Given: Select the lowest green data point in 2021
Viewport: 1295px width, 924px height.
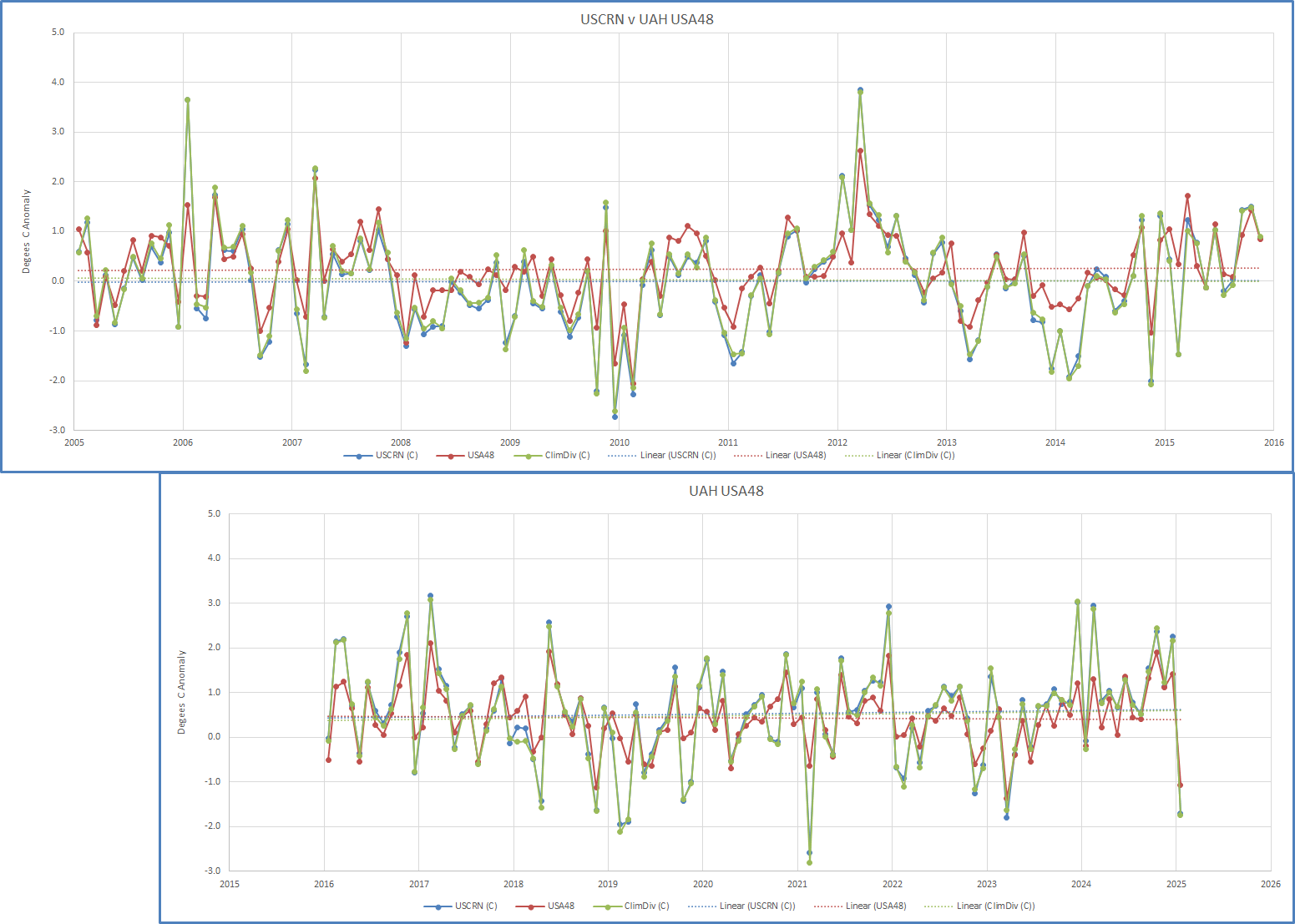Looking at the screenshot, I should (809, 862).
